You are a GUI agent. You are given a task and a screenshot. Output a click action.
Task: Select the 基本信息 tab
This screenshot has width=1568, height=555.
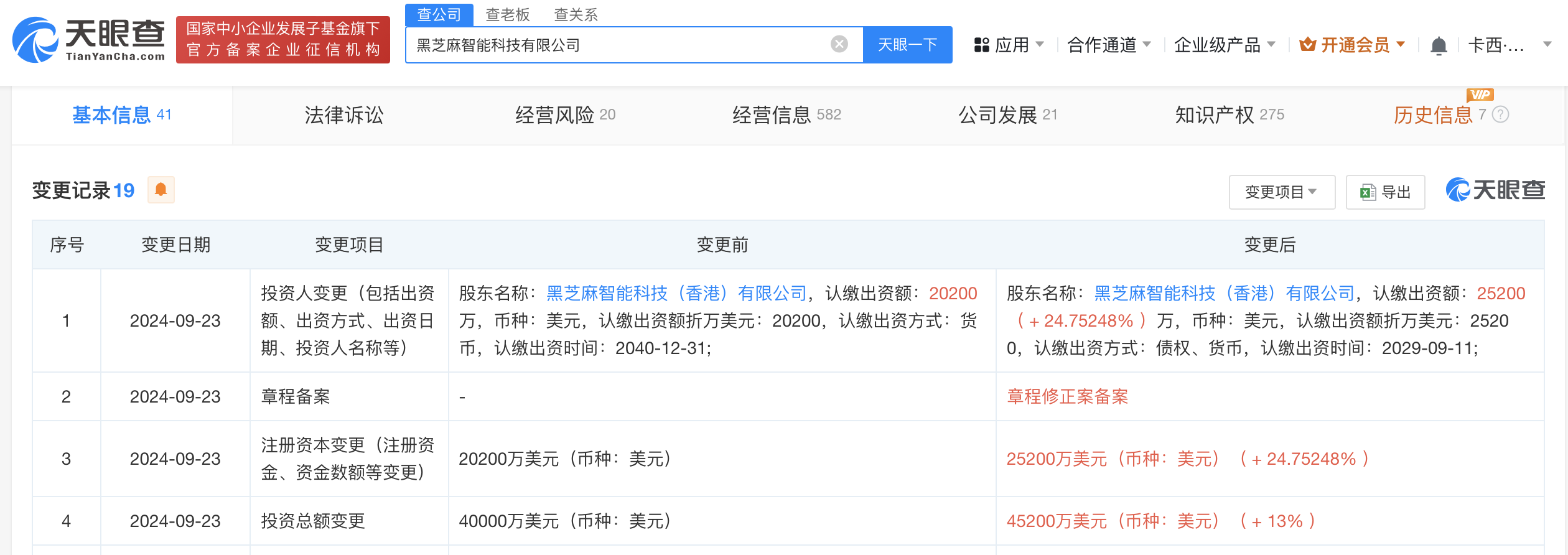[122, 115]
